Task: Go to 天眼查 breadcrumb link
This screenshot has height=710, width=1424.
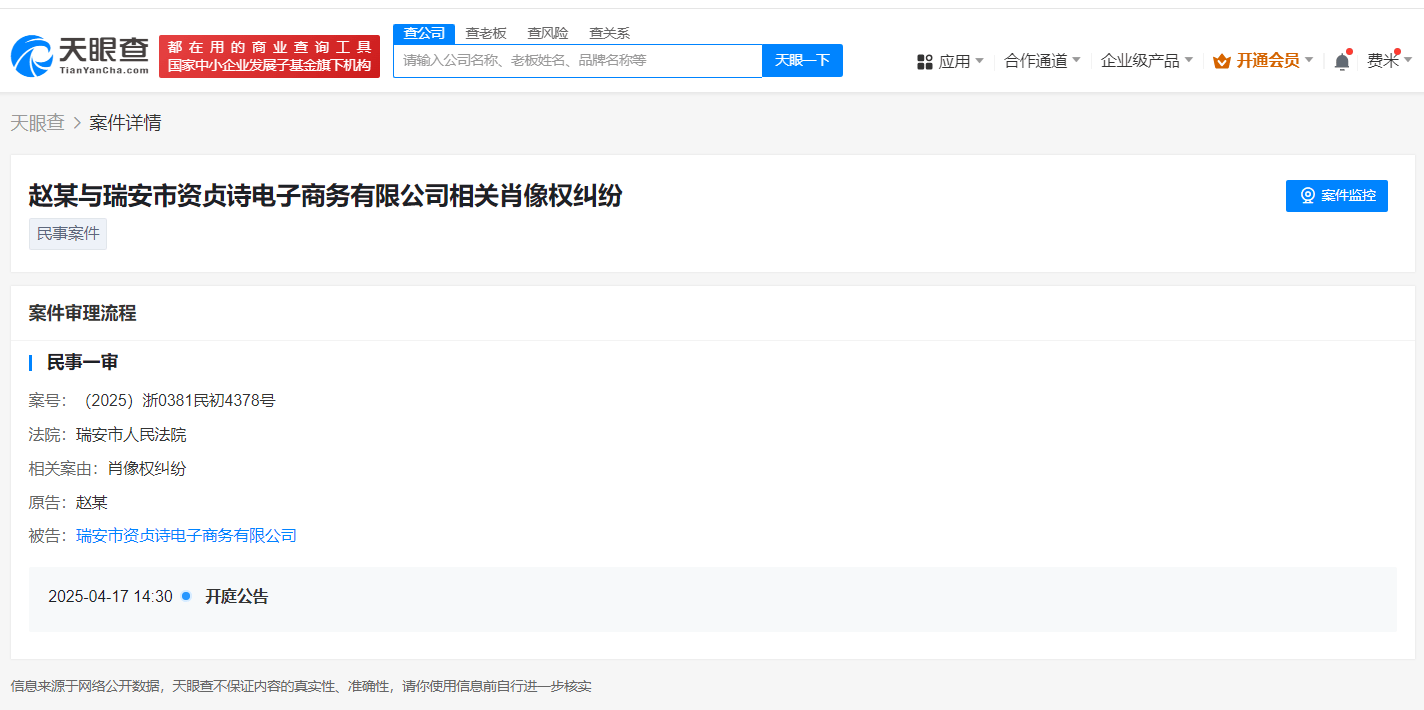Action: pyautogui.click(x=37, y=123)
